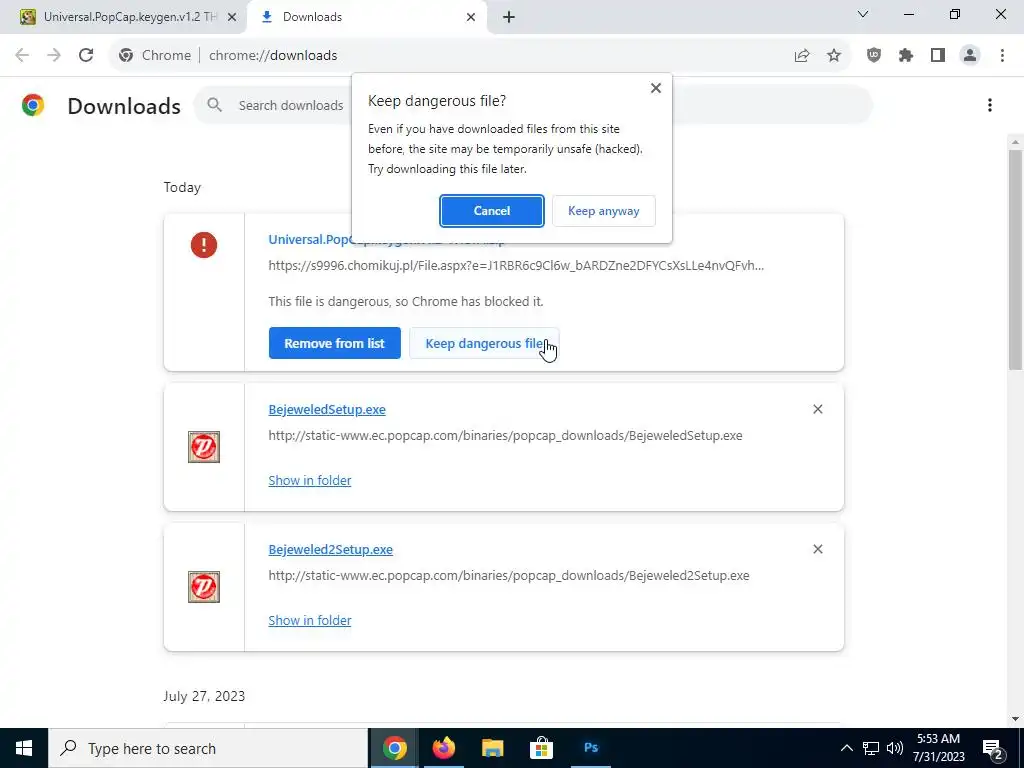Open File Explorer from the taskbar
The height and width of the screenshot is (768, 1024).
coord(492,748)
